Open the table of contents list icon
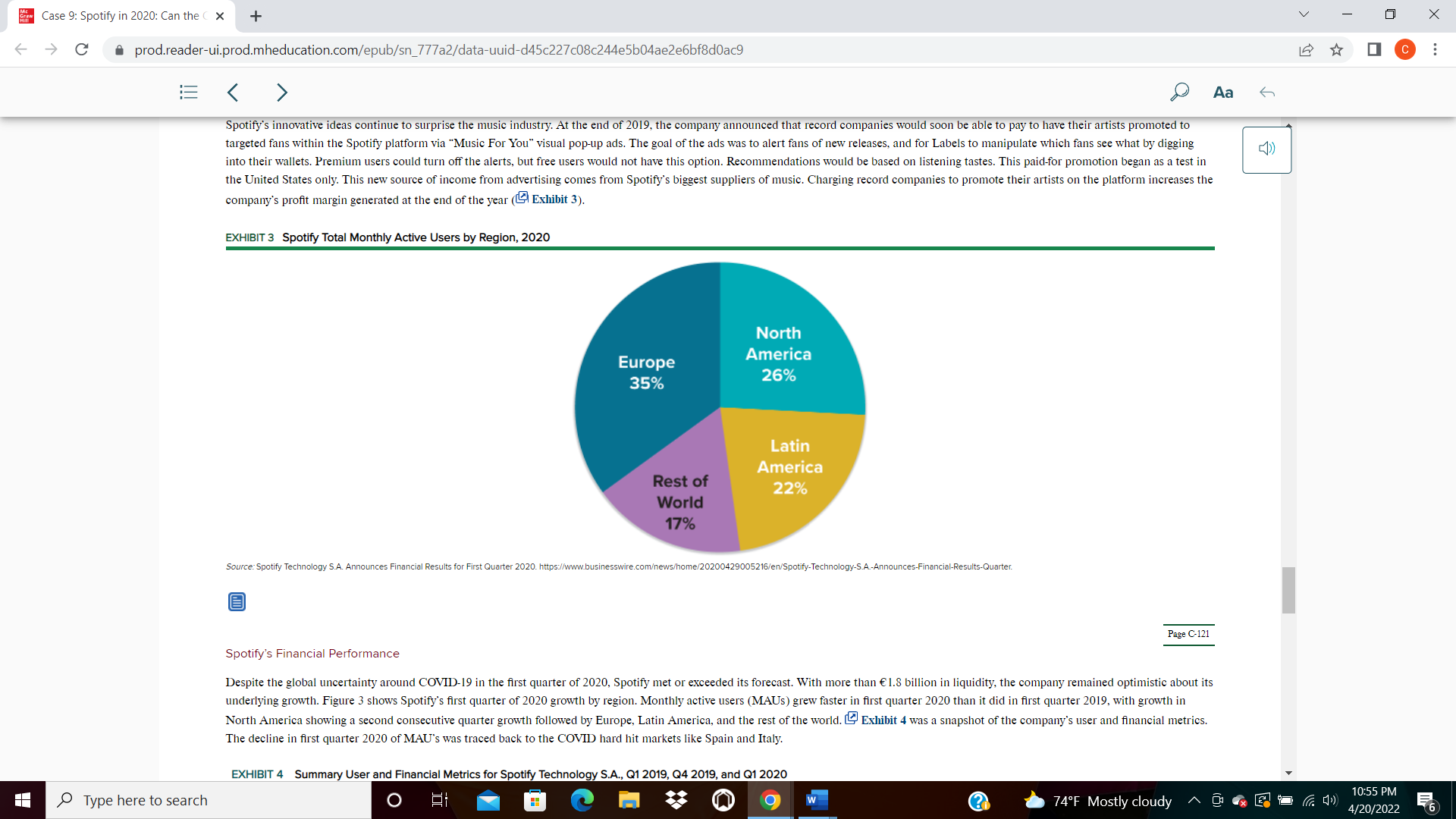Screen dimensions: 1456x819 (189, 93)
